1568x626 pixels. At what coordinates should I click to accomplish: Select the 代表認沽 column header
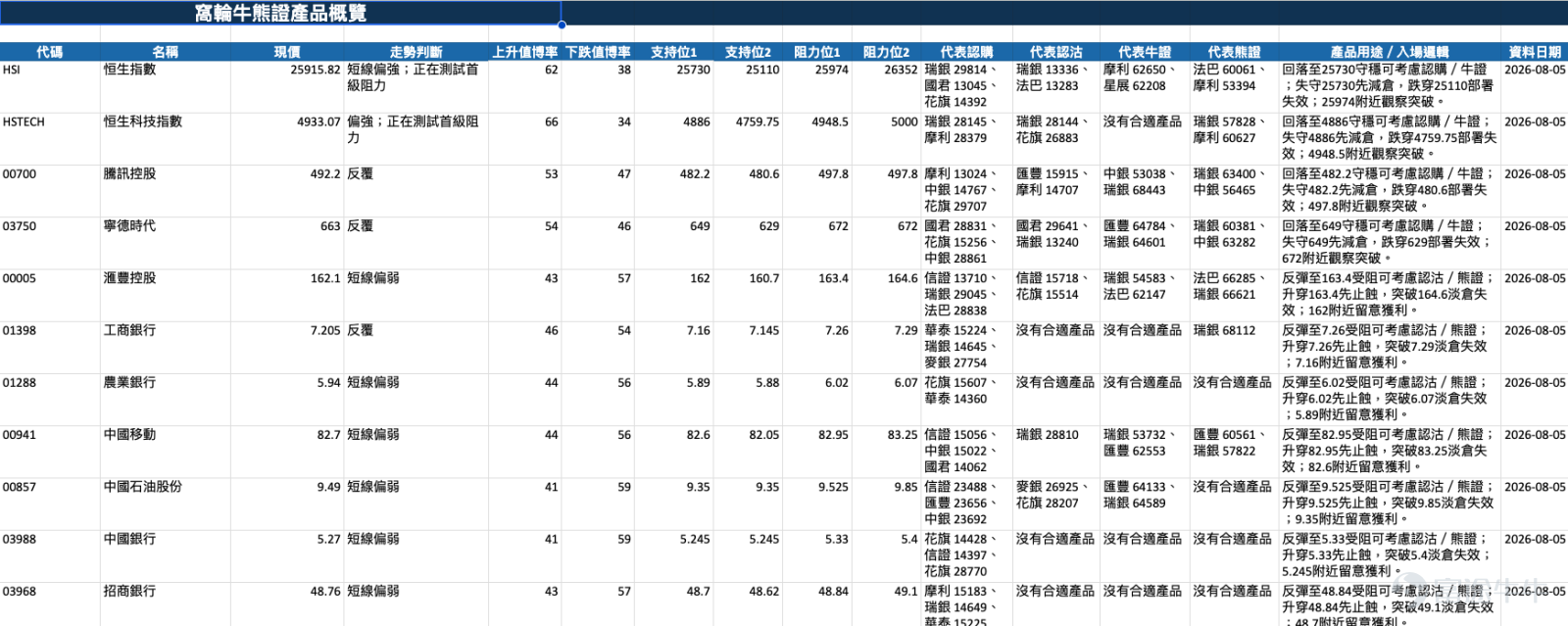[1056, 52]
